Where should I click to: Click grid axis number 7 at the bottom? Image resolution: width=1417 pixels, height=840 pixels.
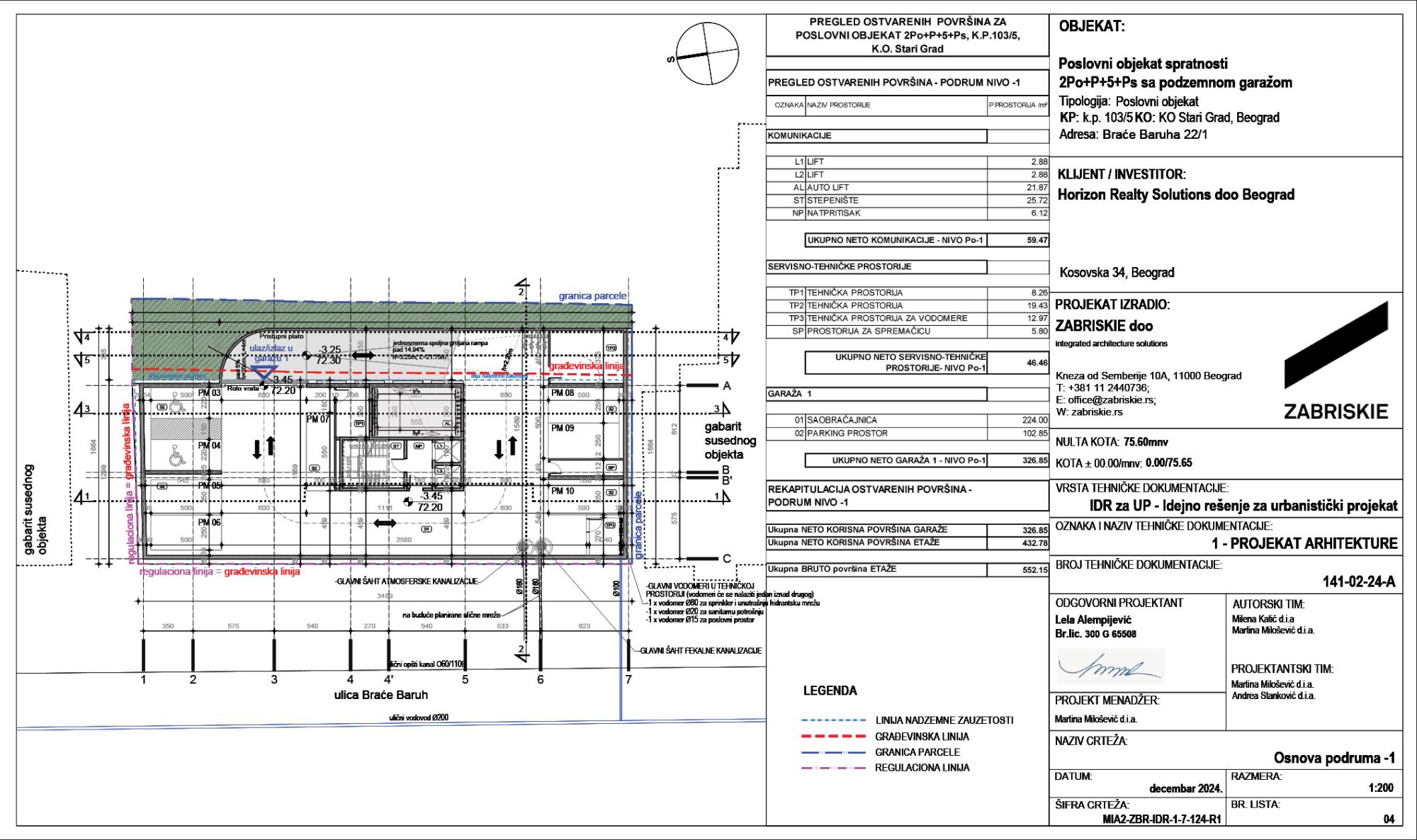(x=628, y=679)
